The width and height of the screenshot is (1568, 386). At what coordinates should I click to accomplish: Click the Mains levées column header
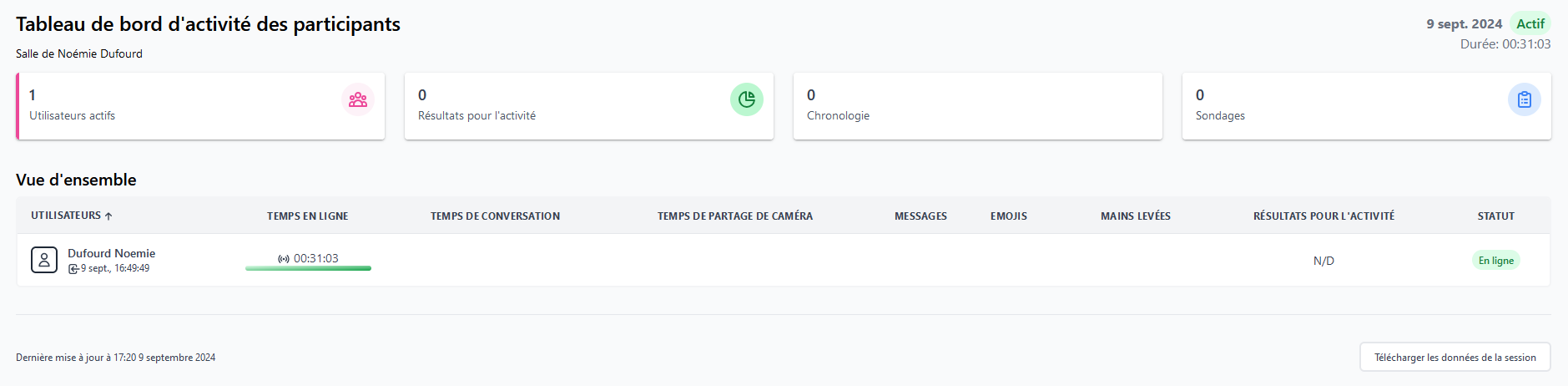click(1135, 216)
